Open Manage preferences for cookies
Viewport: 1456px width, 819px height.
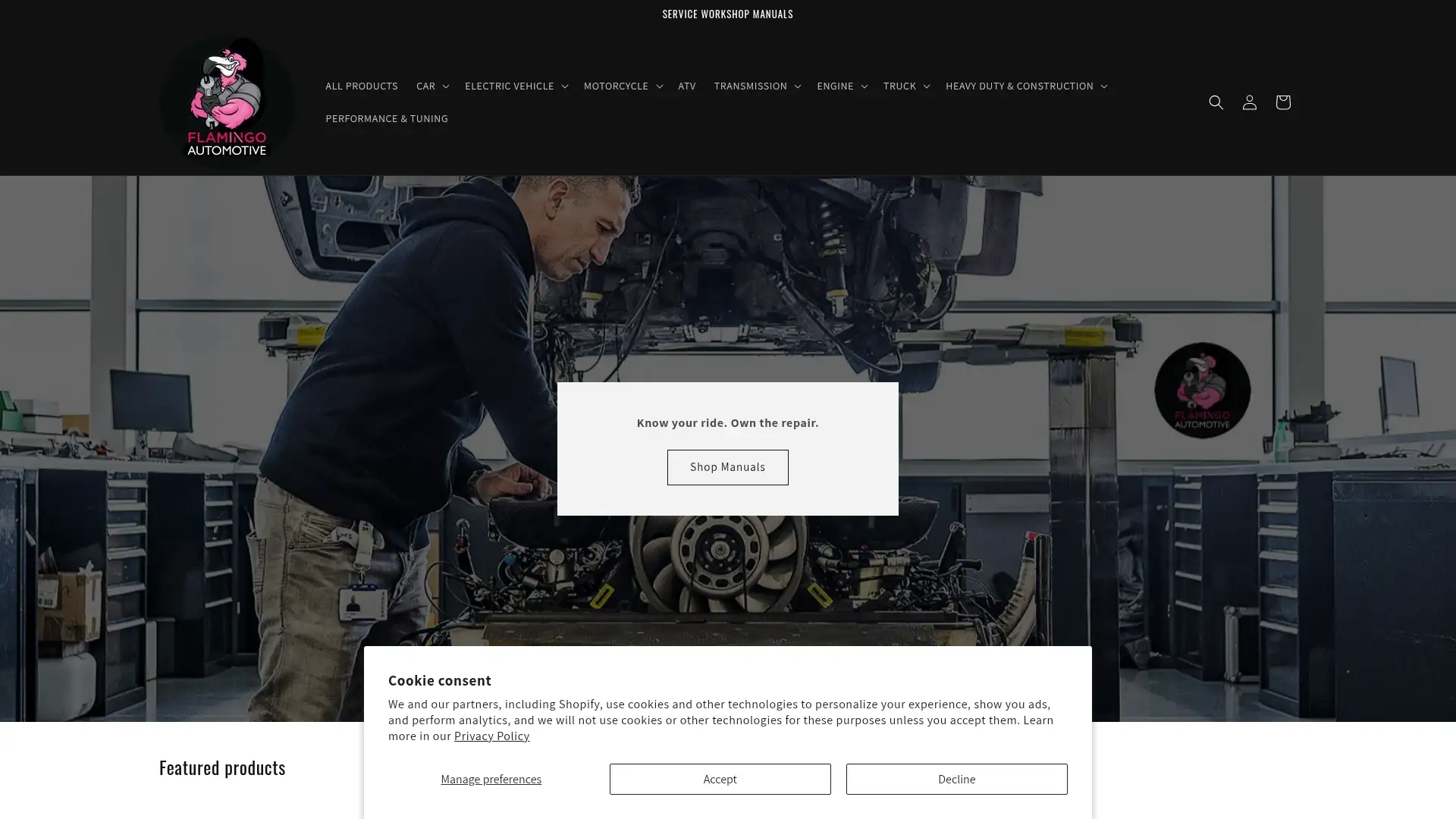pos(491,779)
